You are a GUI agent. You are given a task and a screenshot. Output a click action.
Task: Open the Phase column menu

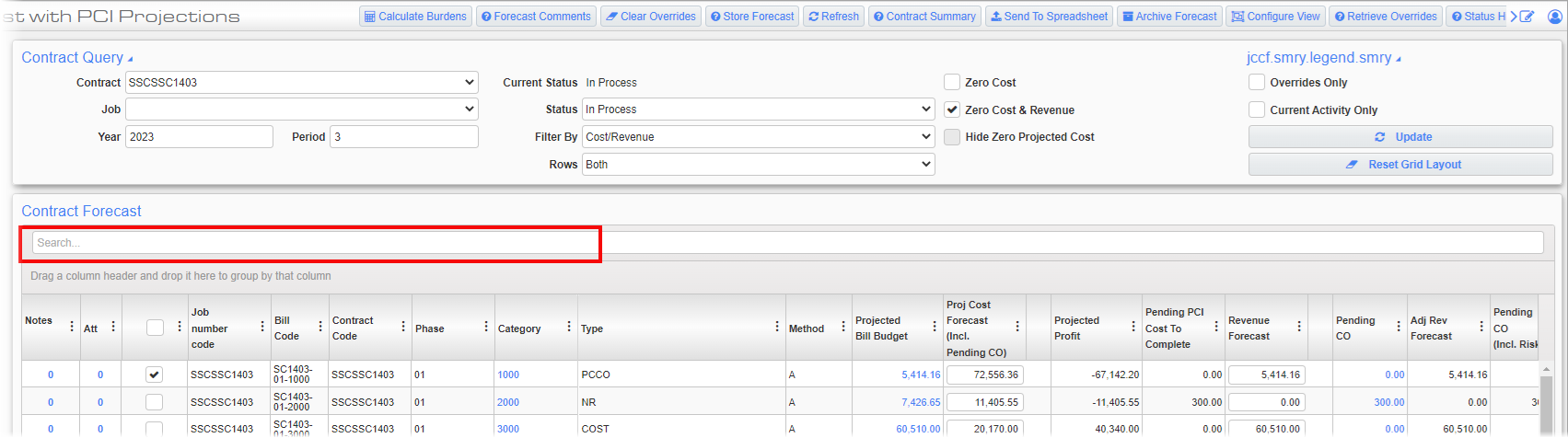coord(486,327)
